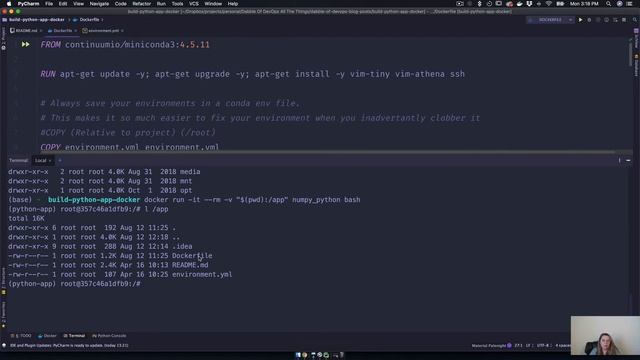Open the Project tool window sidebar button
Screen dimensions: 640x360
(x=4, y=38)
